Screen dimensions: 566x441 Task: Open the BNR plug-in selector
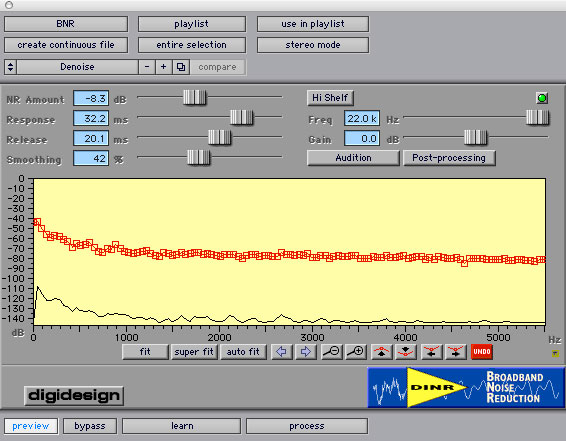[x=66, y=24]
